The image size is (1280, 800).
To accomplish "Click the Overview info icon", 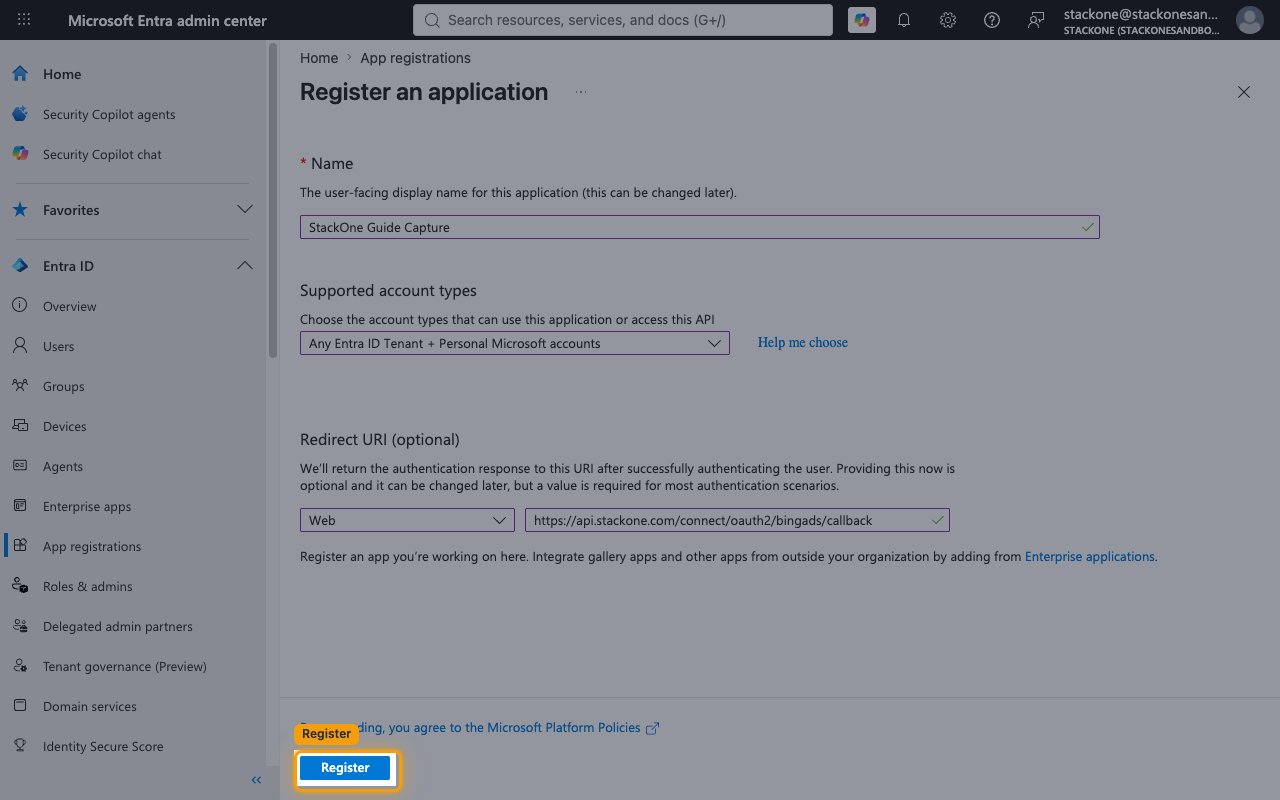I will (x=20, y=306).
